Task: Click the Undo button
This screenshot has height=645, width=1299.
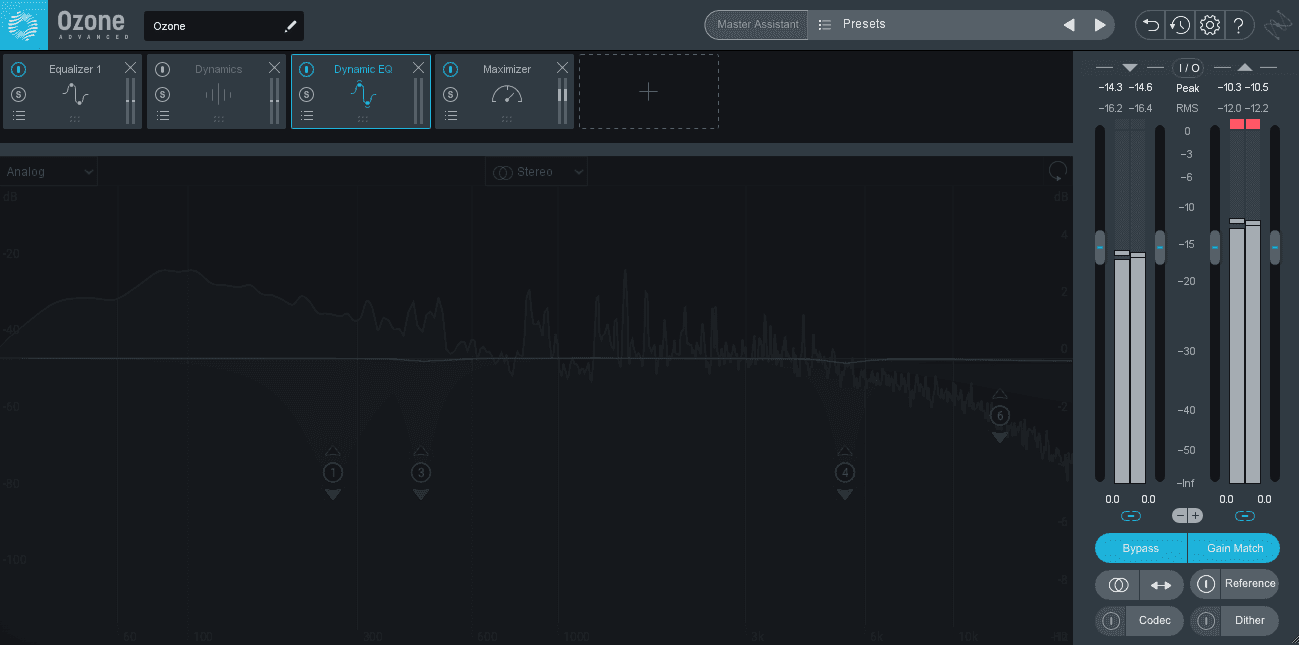Action: coord(1151,25)
